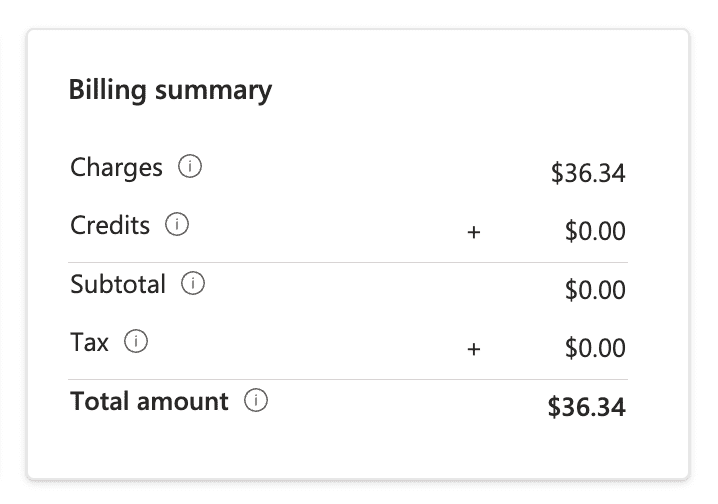The image size is (718, 504).
Task: Click the Charges label
Action: 116,167
